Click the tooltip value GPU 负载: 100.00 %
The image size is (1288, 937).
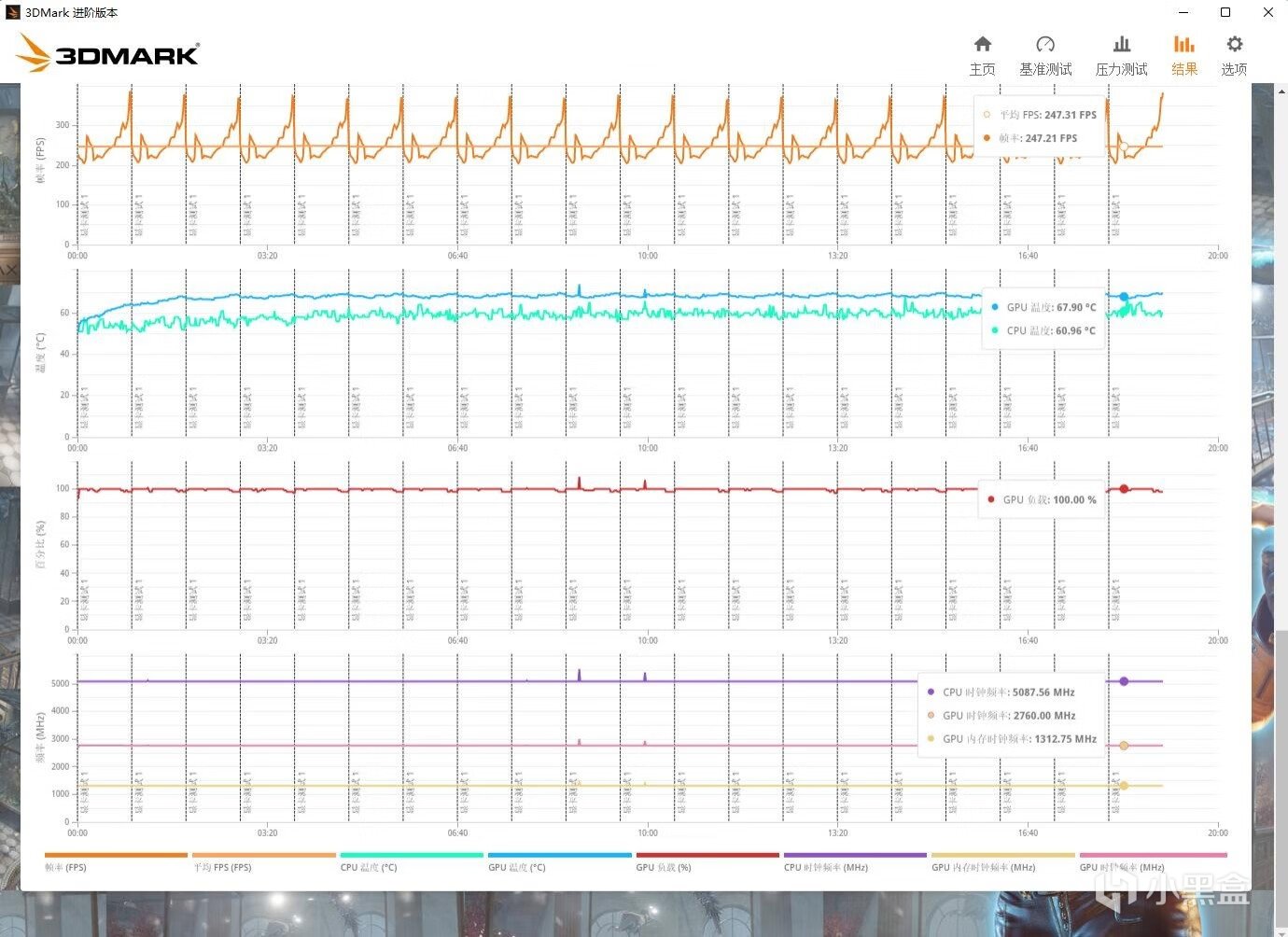(1050, 500)
